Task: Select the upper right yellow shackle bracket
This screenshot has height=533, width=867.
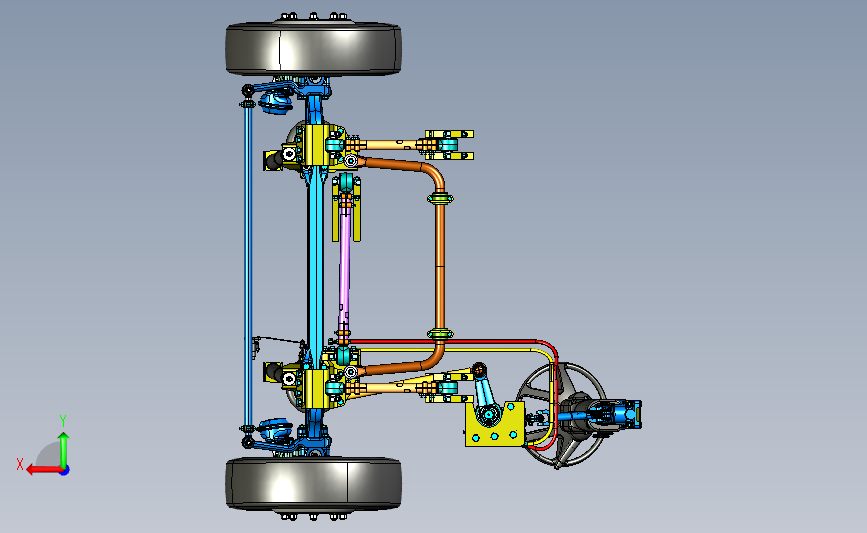Action: 449,145
